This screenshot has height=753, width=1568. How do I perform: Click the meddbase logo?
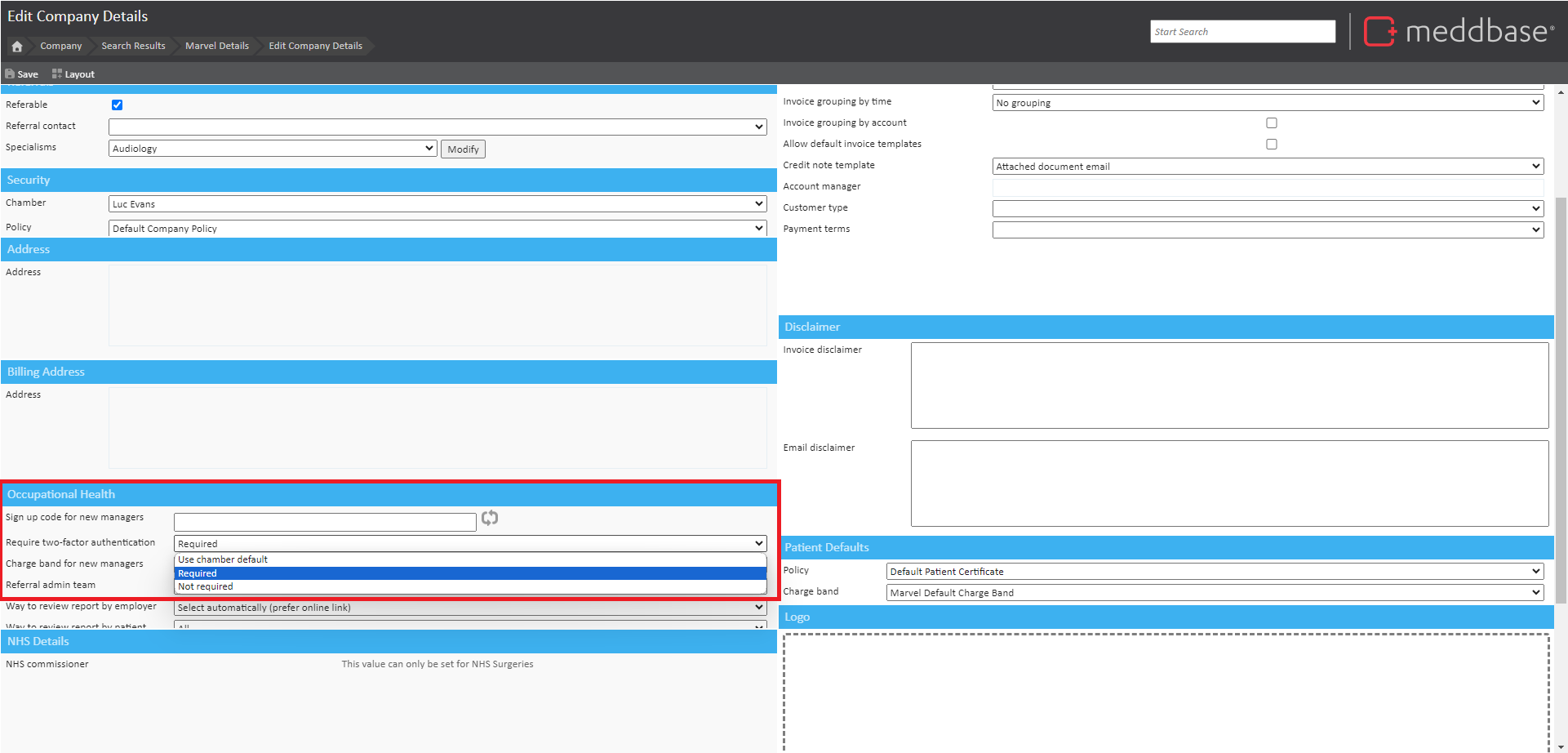(1459, 32)
